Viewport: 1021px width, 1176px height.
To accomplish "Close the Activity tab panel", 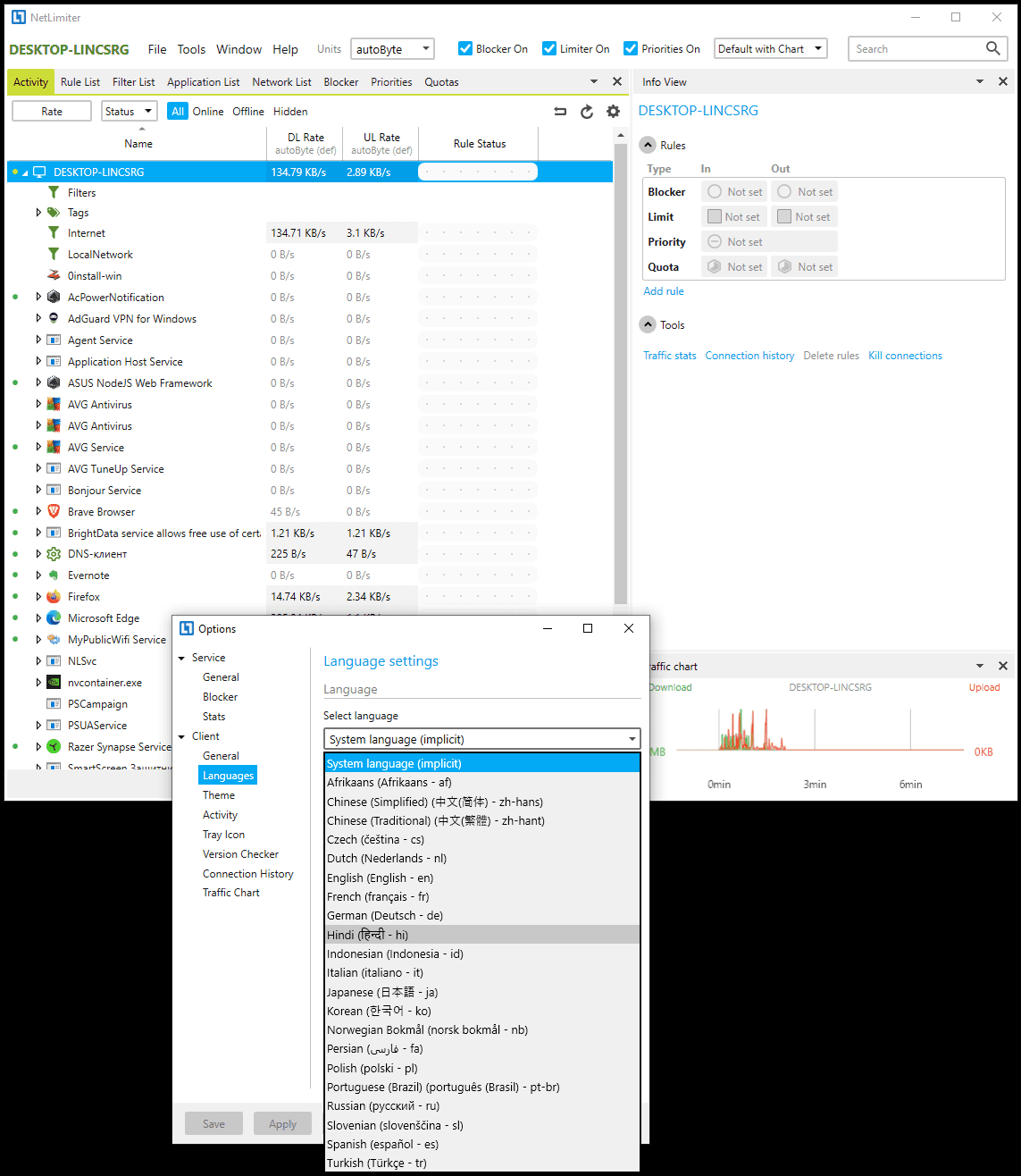I will click(617, 81).
